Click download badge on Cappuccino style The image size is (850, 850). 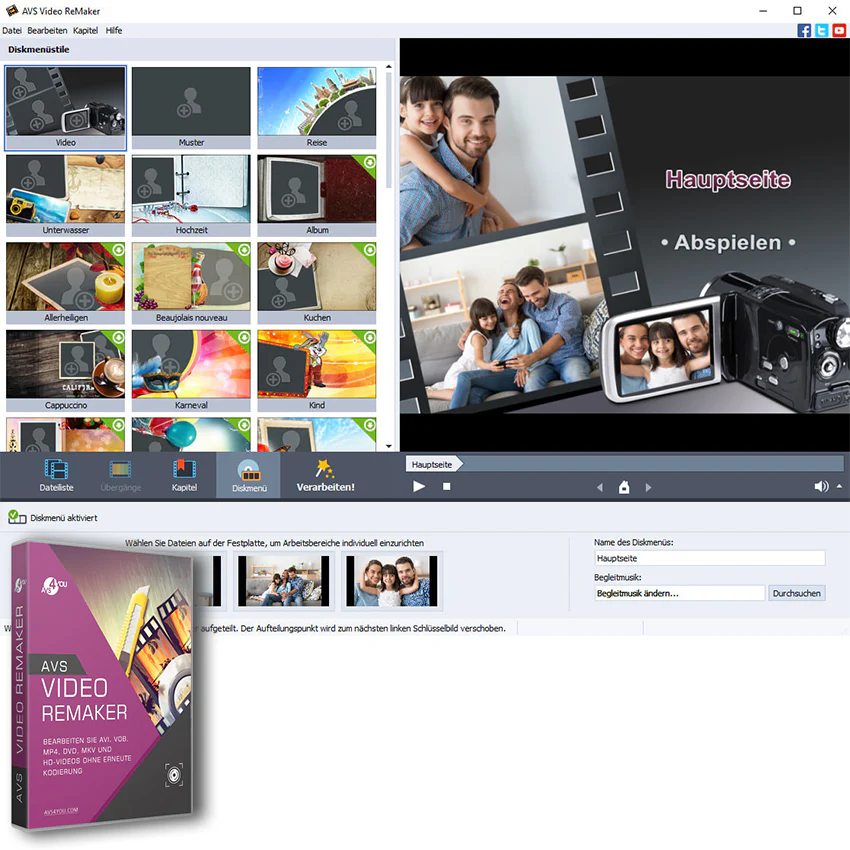[118, 337]
